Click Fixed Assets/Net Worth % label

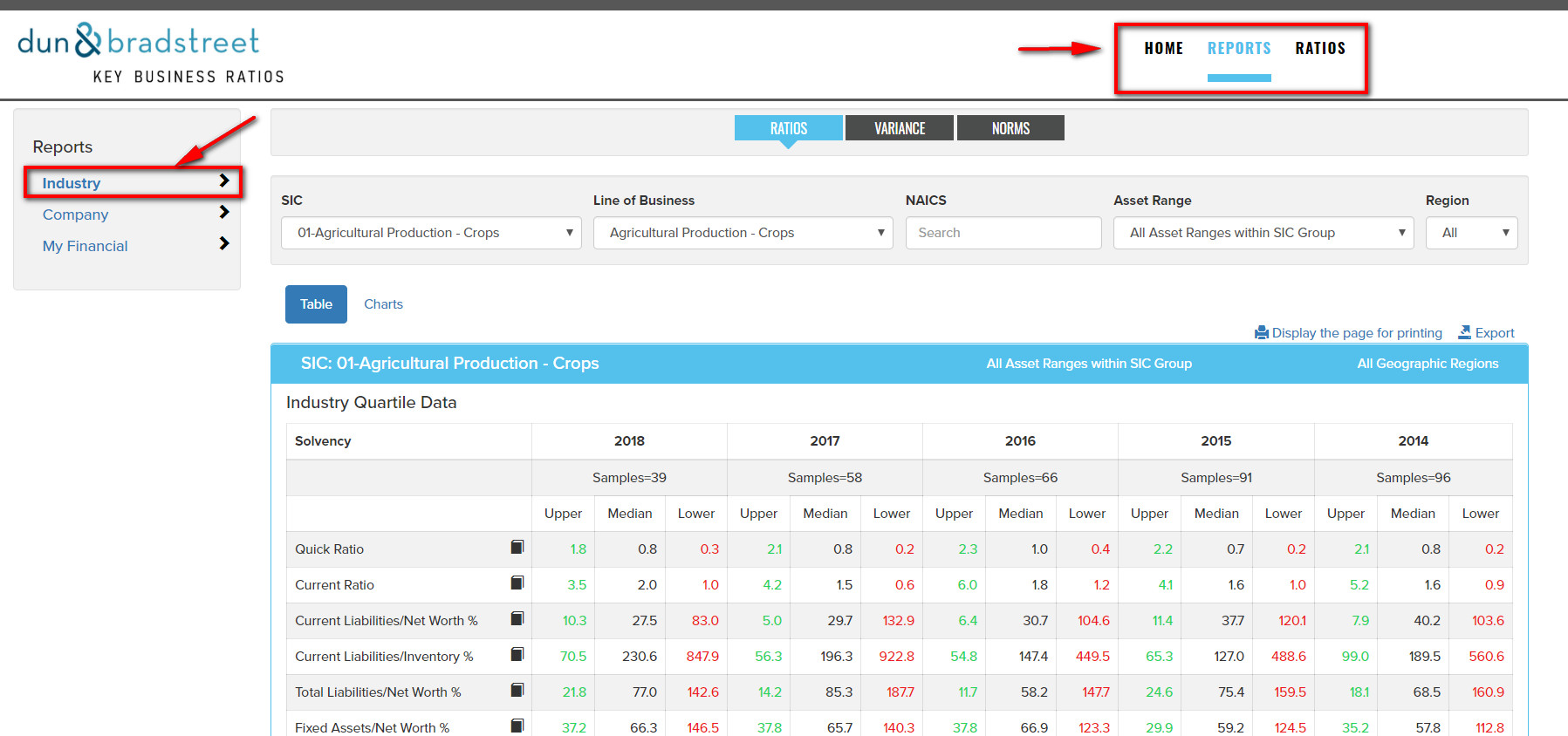(372, 728)
